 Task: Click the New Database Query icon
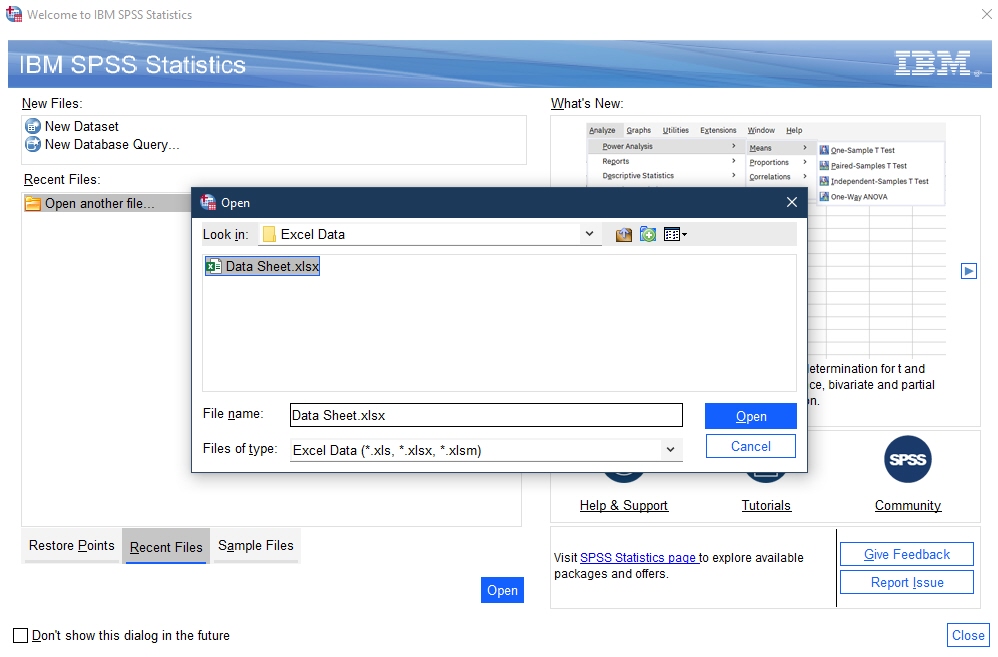(x=33, y=145)
